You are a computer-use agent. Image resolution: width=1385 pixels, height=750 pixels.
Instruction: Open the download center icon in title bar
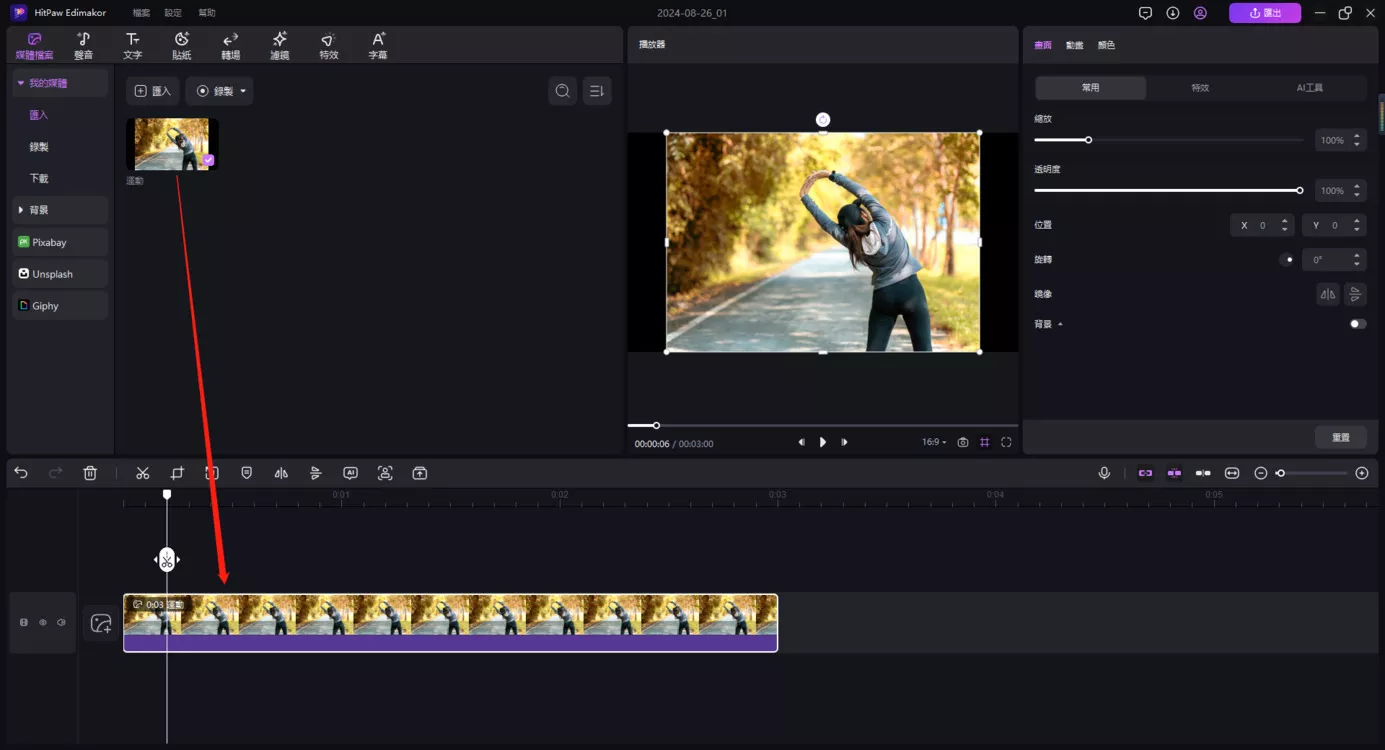click(x=1173, y=13)
